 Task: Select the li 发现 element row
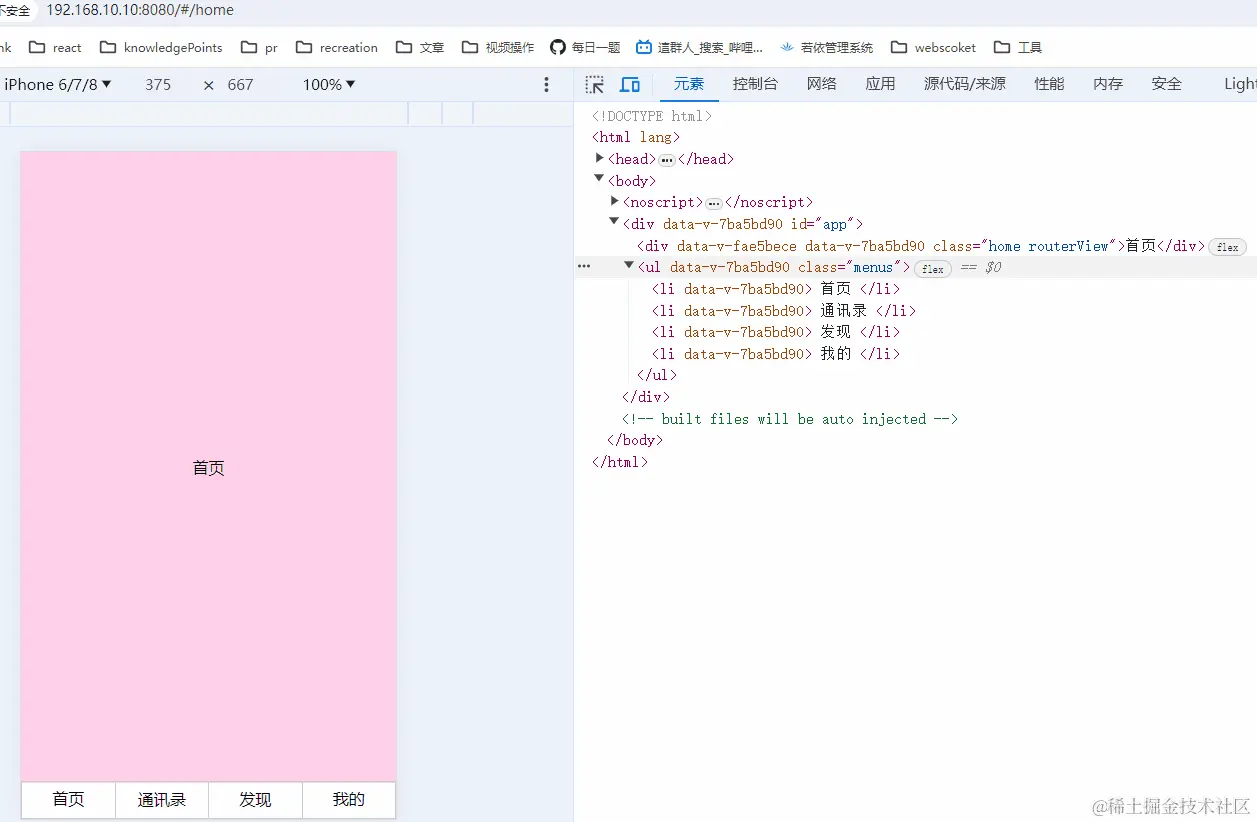775,332
